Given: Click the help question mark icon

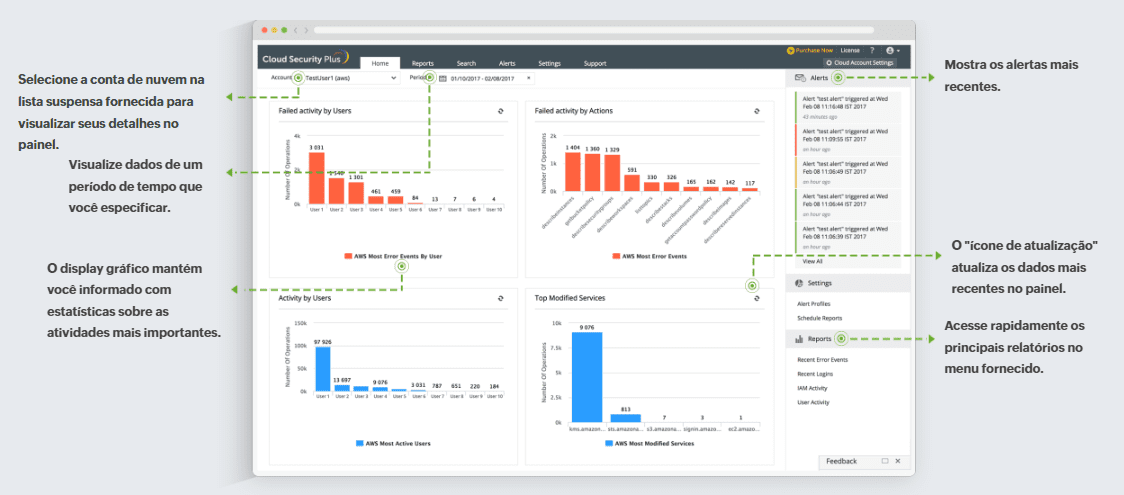Looking at the screenshot, I should coord(872,50).
